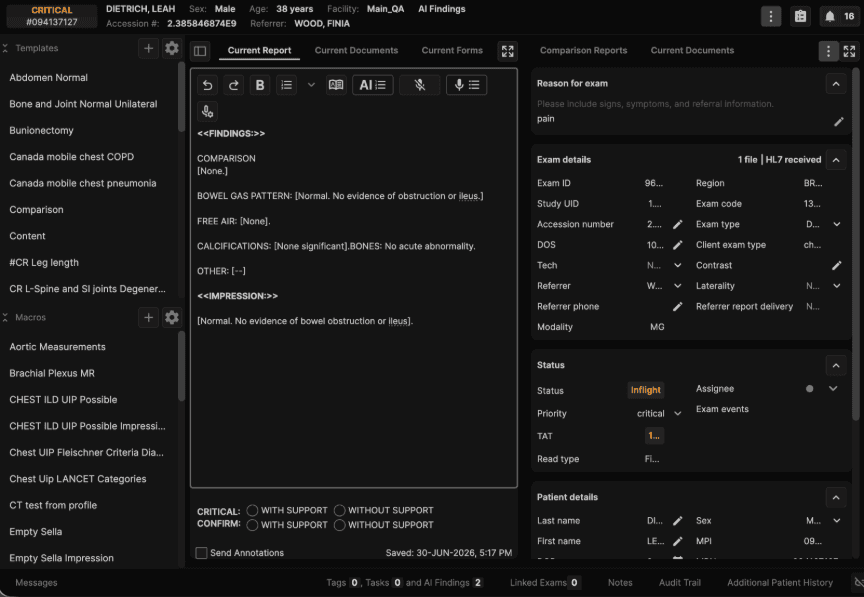Collapse the Macros section
This screenshot has width=864, height=597.
pos(5,318)
